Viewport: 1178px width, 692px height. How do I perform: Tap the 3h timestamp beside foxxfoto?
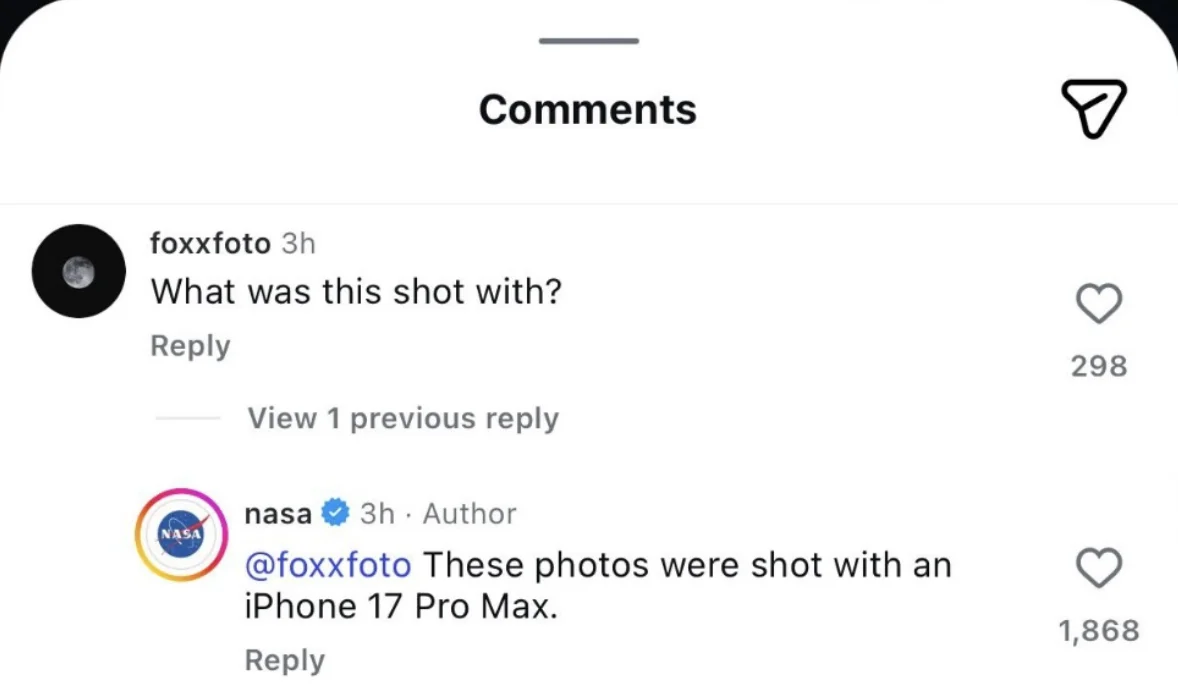298,243
